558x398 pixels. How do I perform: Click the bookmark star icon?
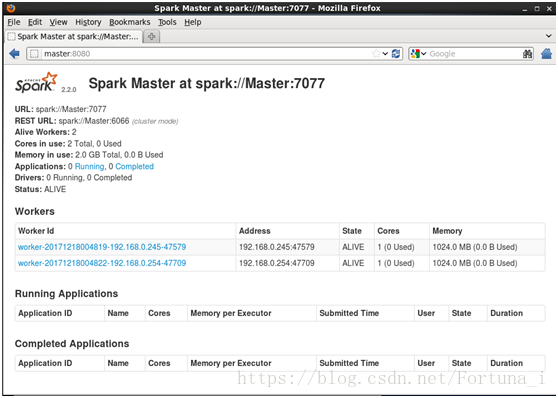(376, 54)
